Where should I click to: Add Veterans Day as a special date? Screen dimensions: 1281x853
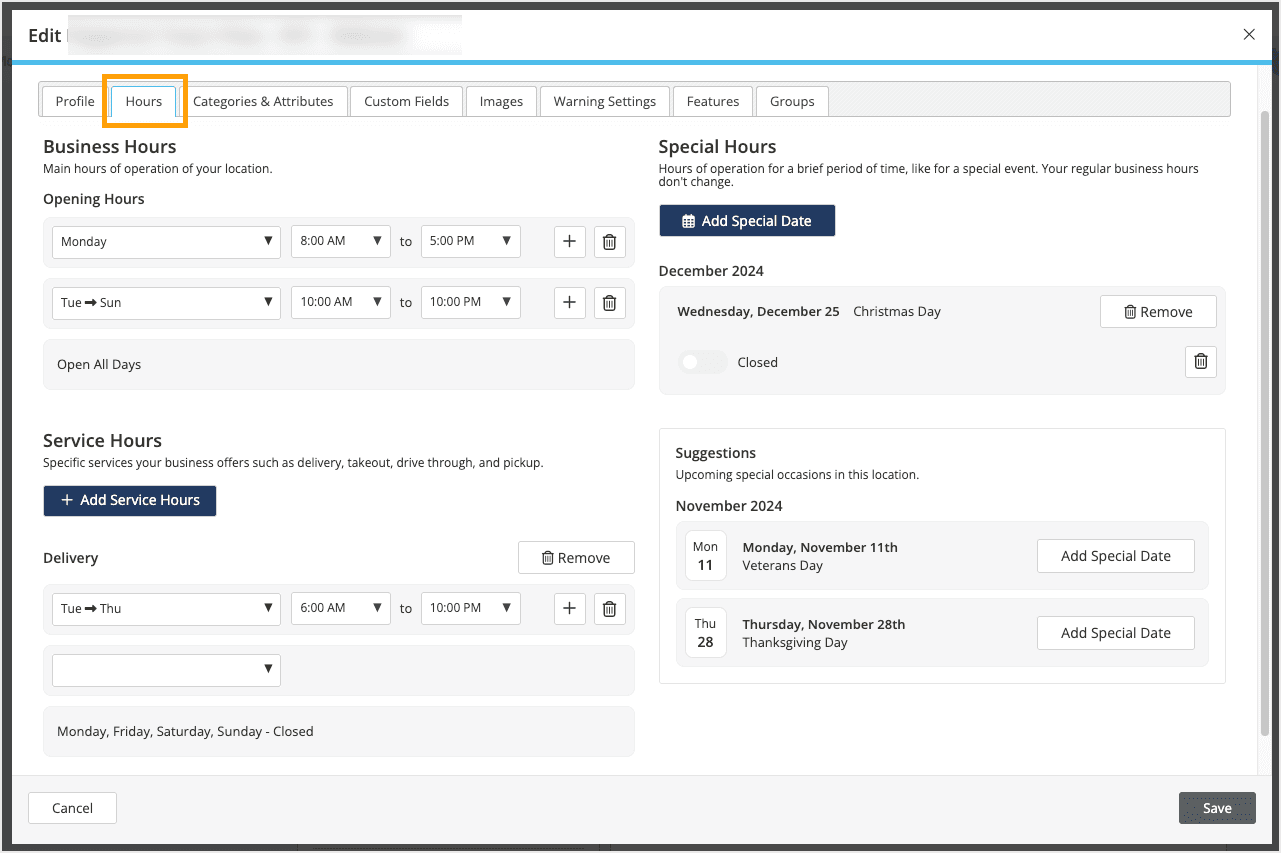point(1115,556)
